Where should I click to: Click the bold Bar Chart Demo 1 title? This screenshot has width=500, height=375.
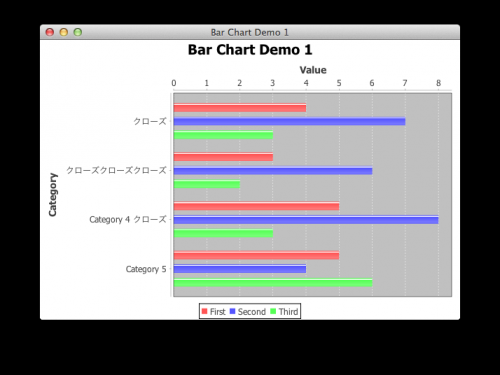click(250, 50)
